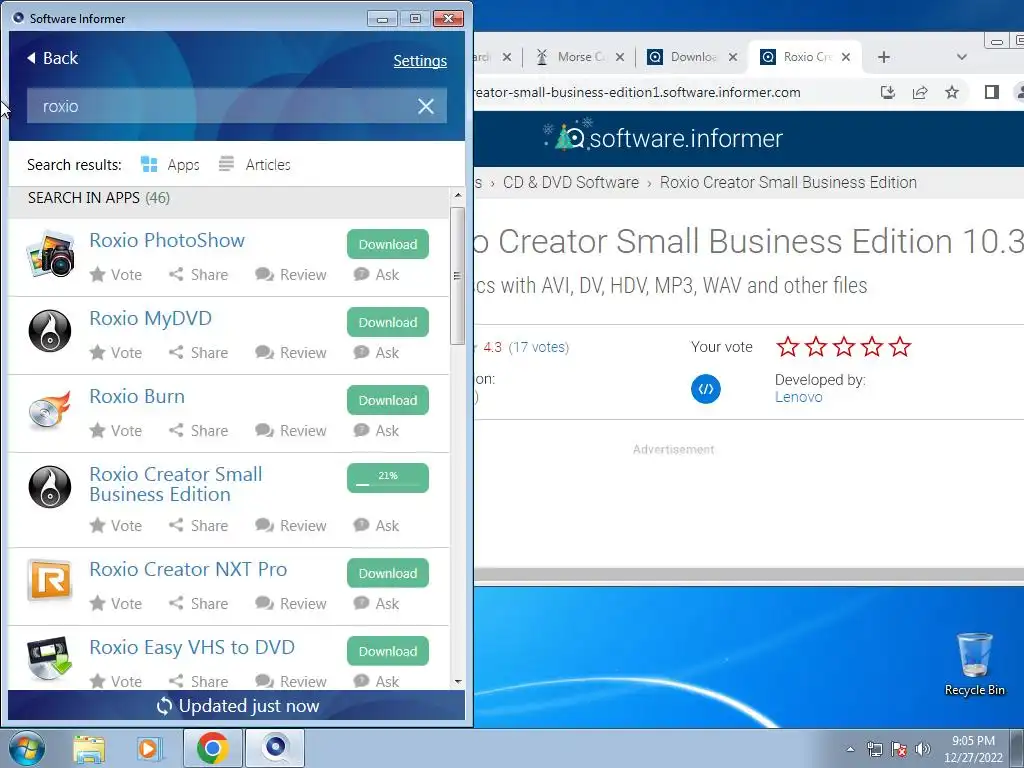Click the Roxio Creator Small Business Edition icon

(x=50, y=487)
